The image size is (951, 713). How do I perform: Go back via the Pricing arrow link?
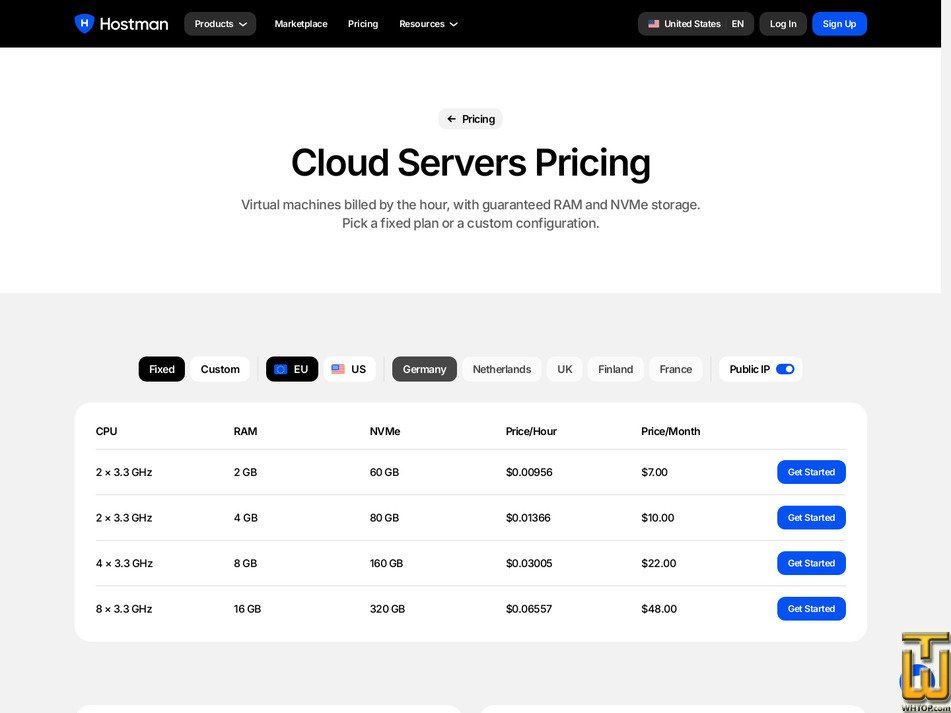[471, 119]
